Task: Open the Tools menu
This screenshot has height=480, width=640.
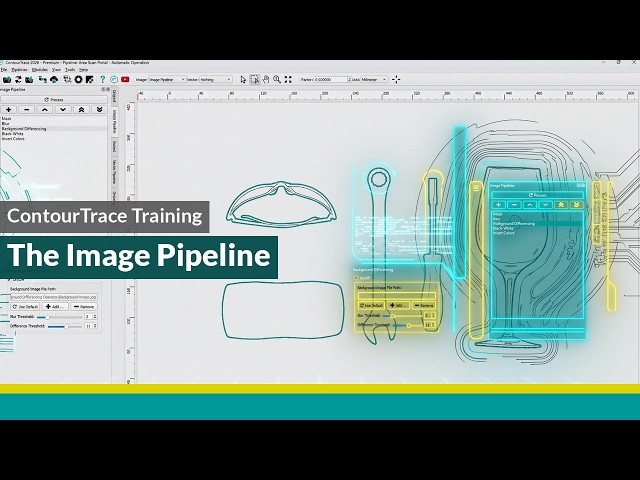Action: (x=70, y=70)
